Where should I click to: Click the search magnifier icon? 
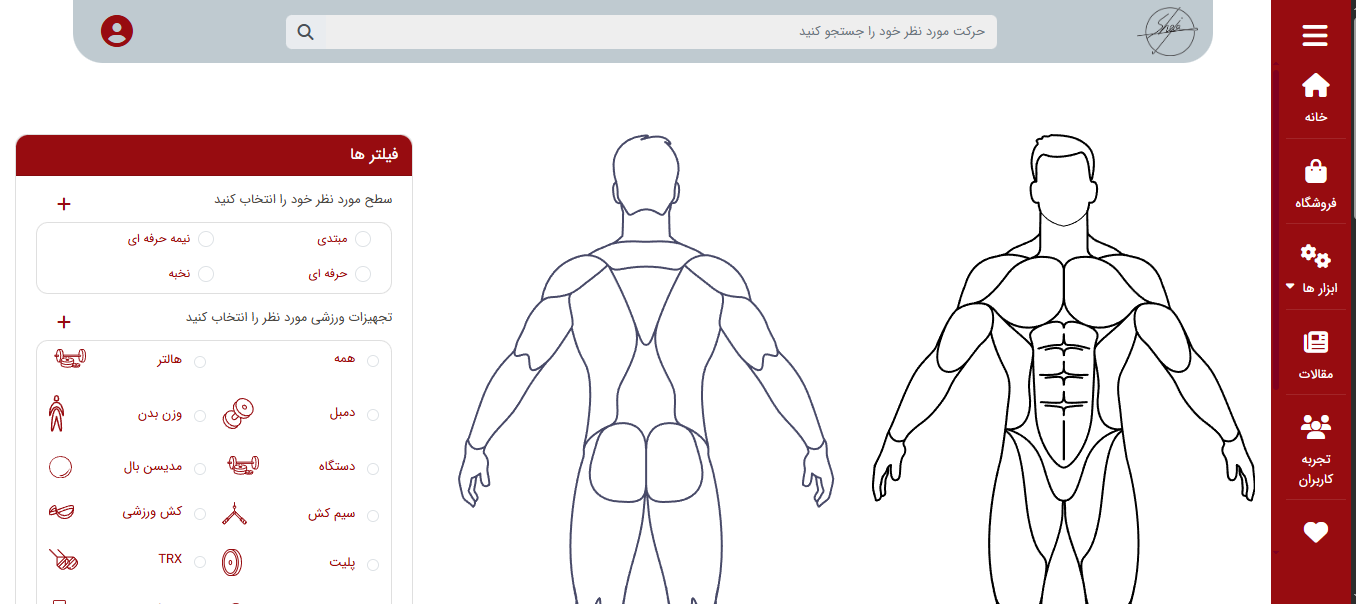[x=306, y=32]
